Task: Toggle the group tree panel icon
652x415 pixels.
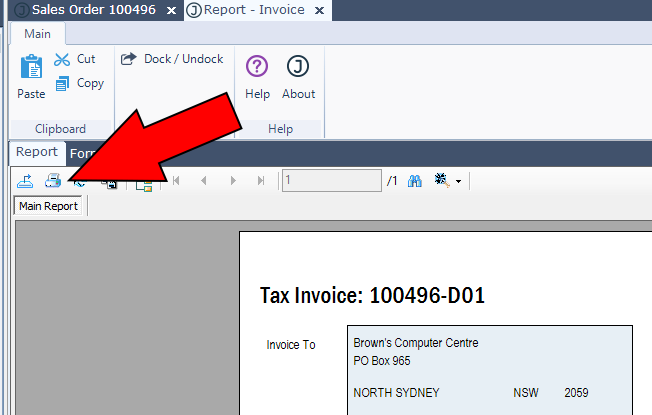Action: [144, 182]
